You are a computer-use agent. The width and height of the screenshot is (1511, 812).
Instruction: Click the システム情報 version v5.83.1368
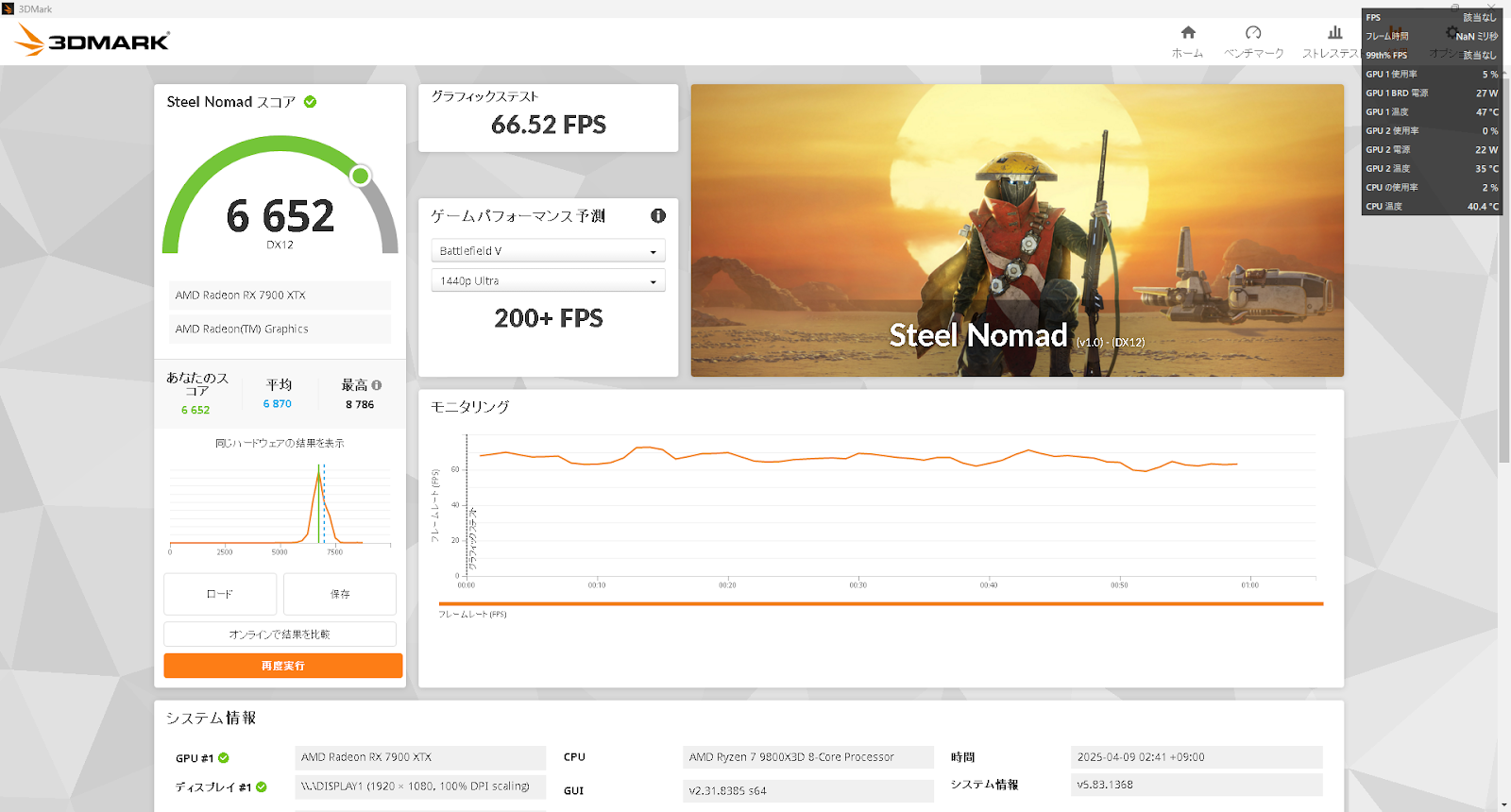1197,785
